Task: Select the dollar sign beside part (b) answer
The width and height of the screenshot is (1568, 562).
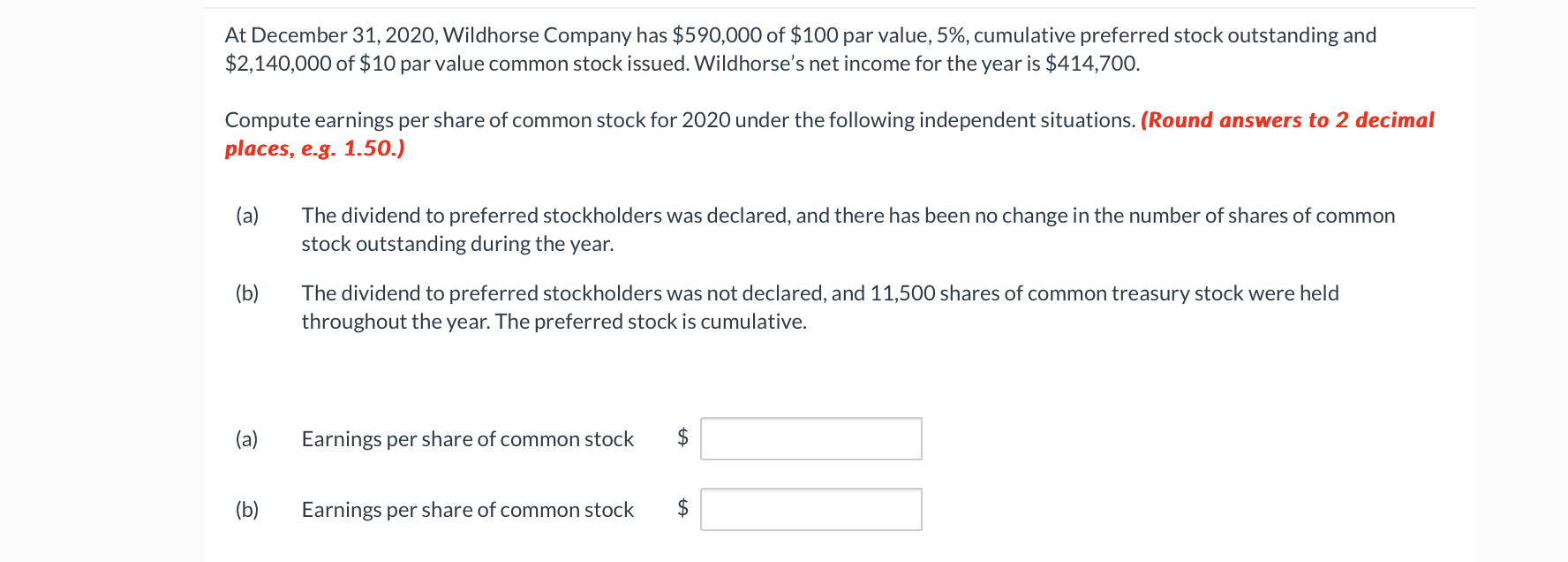Action: (x=682, y=509)
